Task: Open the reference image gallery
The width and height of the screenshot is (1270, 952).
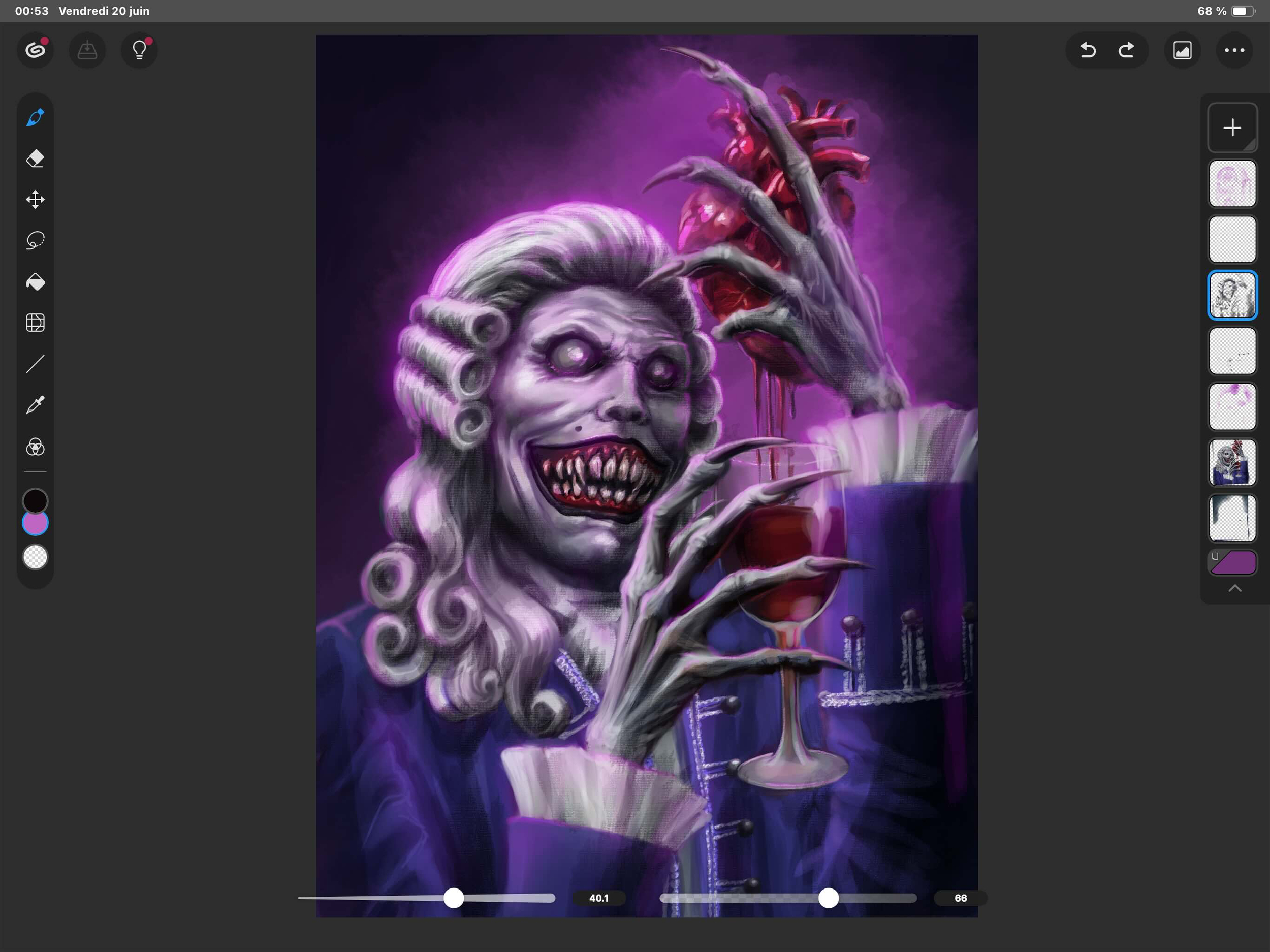Action: click(1182, 50)
